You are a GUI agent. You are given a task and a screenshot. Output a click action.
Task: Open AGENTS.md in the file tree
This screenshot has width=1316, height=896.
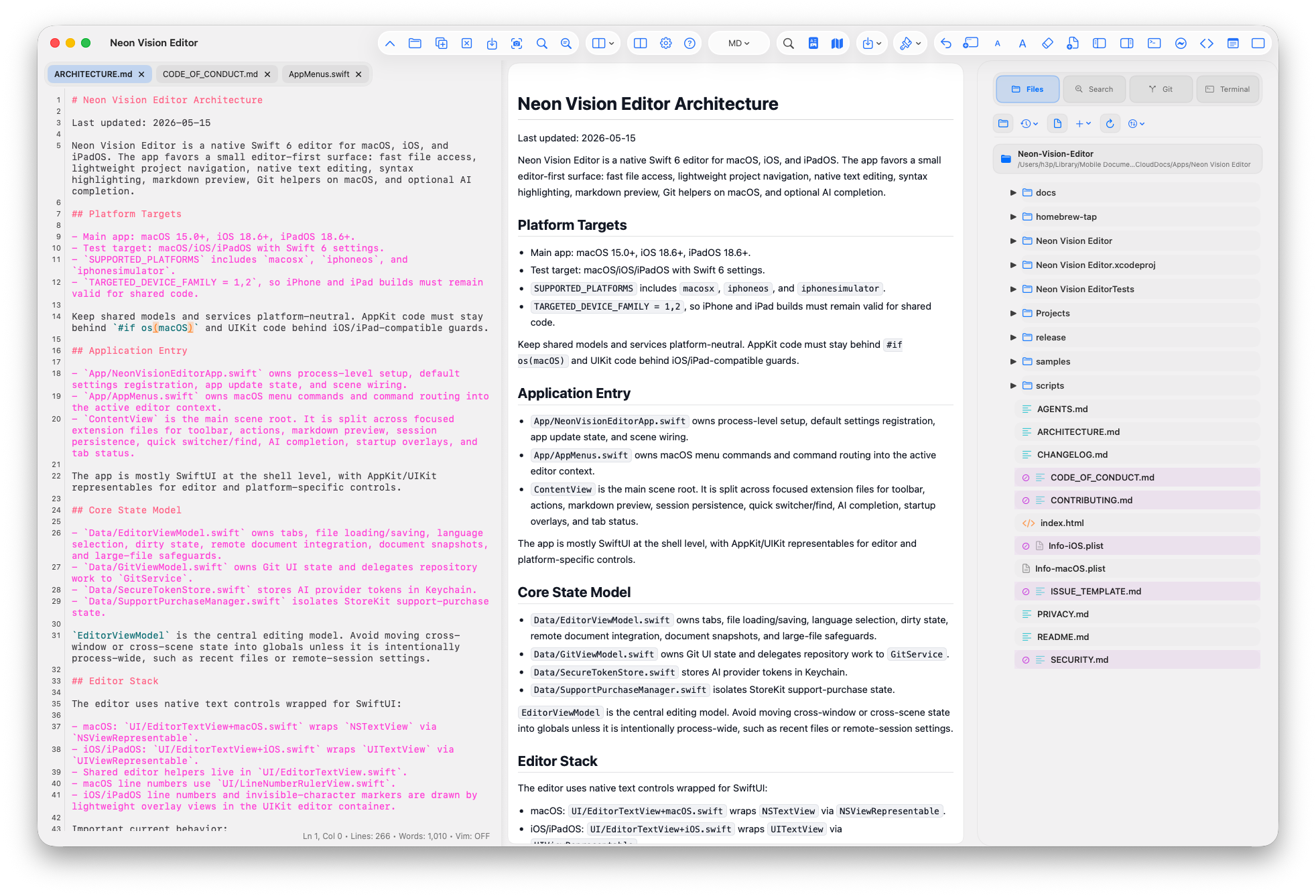(x=1137, y=409)
